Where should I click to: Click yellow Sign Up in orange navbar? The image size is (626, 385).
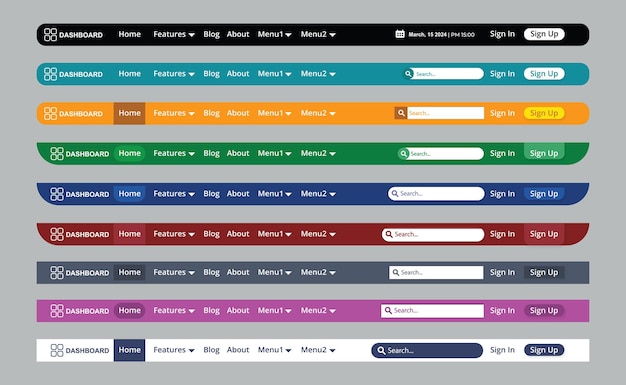click(544, 113)
